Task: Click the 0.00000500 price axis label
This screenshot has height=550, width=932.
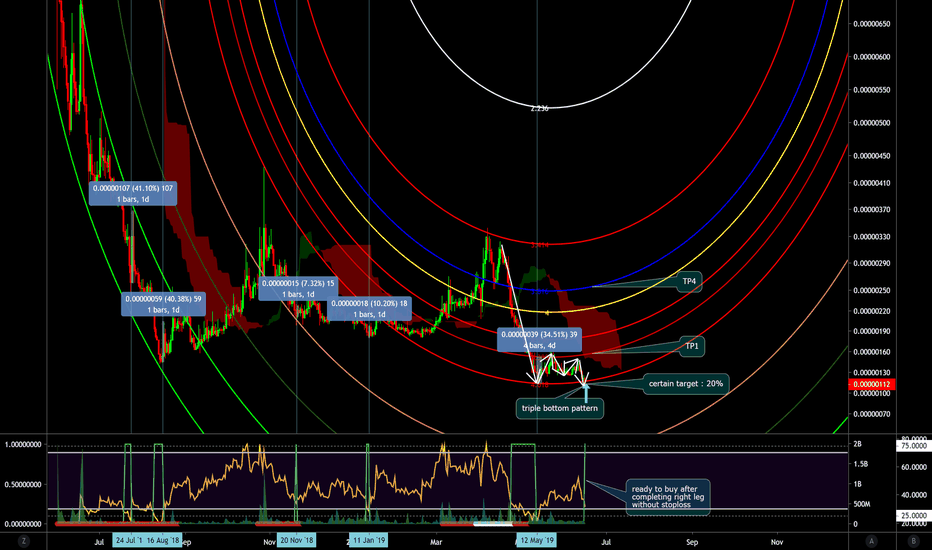Action: 871,123
